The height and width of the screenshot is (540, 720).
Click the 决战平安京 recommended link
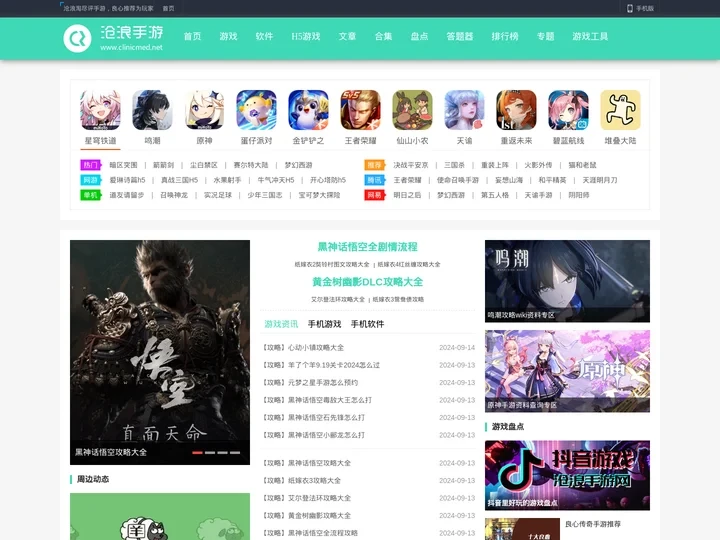tap(411, 165)
